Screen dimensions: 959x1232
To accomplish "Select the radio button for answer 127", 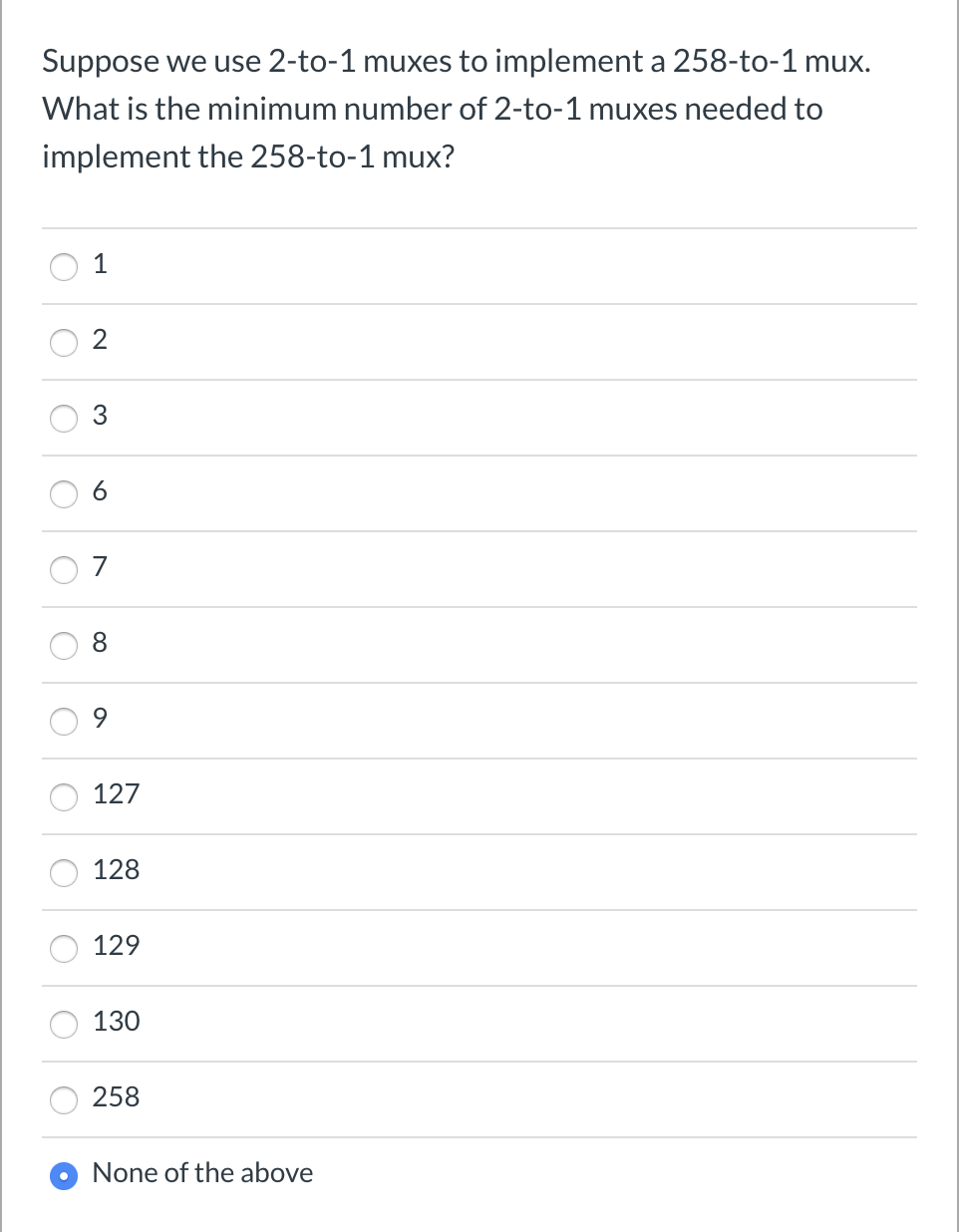I will (64, 797).
